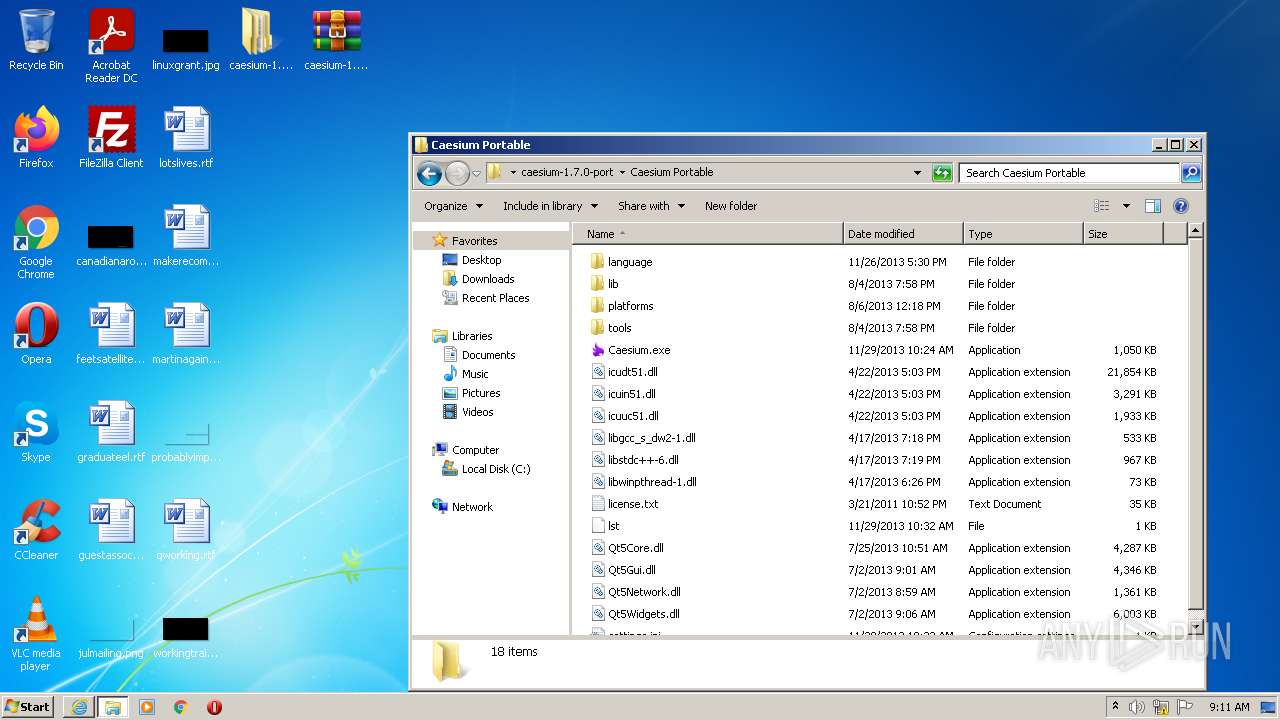Sort files by Type column header
1280x720 pixels.
pyautogui.click(x=1023, y=234)
